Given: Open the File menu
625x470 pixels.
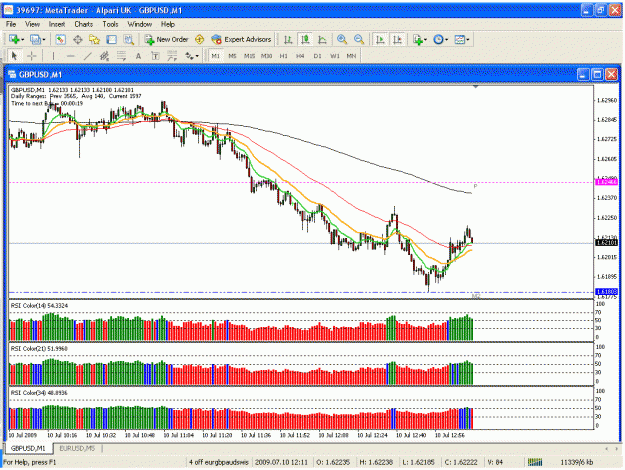Looking at the screenshot, I should tap(11, 24).
